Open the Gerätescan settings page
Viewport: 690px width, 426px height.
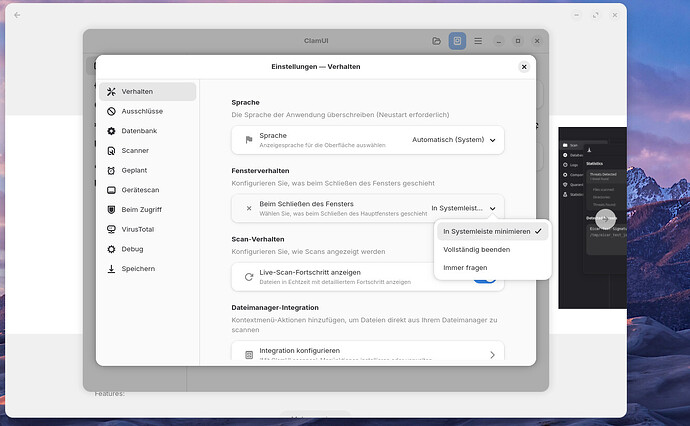(147, 190)
